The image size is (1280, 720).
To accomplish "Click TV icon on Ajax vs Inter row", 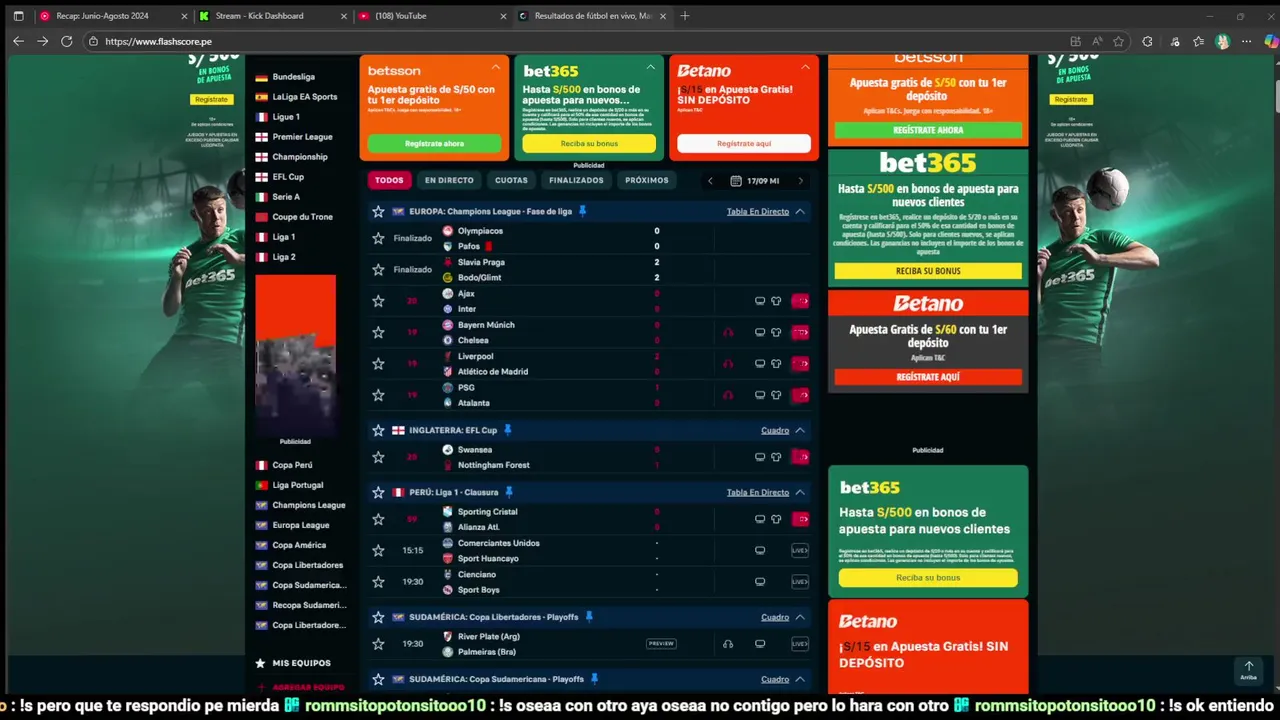I will 760,301.
